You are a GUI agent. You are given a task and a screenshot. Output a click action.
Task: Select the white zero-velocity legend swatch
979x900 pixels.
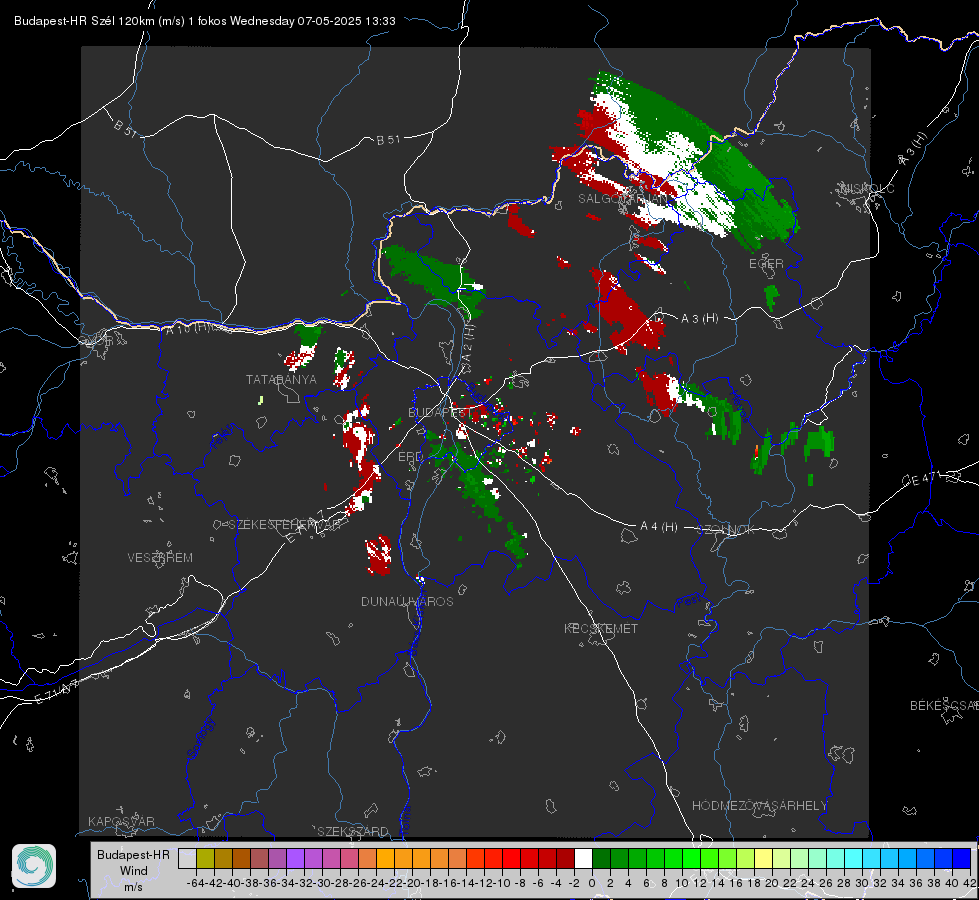[x=583, y=859]
